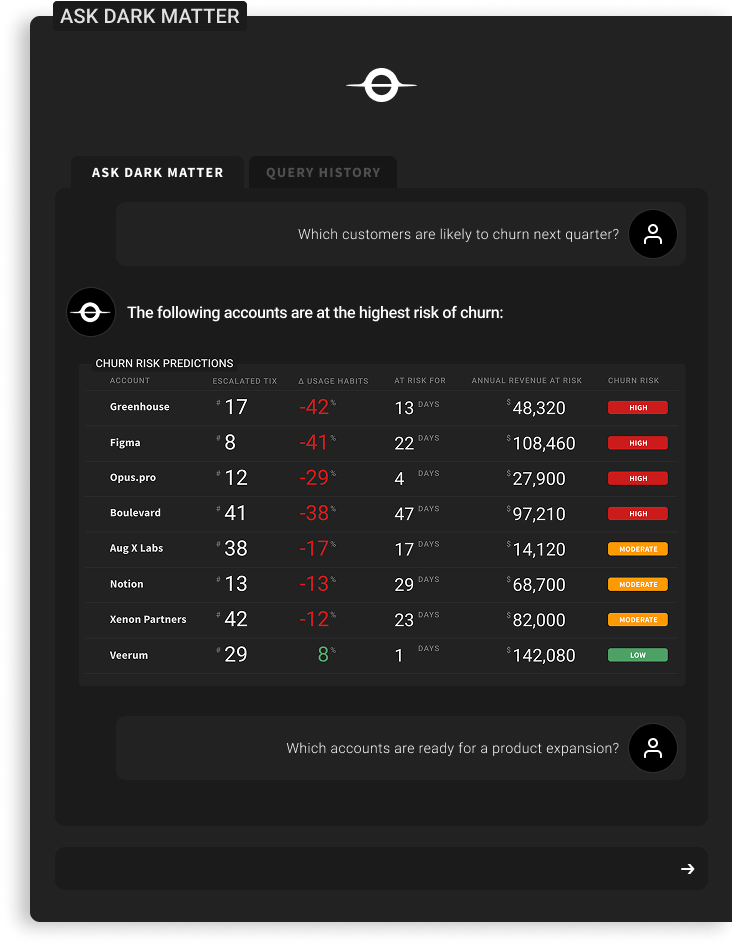Image resolution: width=732 pixels, height=946 pixels.
Task: Click the HIGH risk badge for Figma
Action: pyautogui.click(x=638, y=443)
